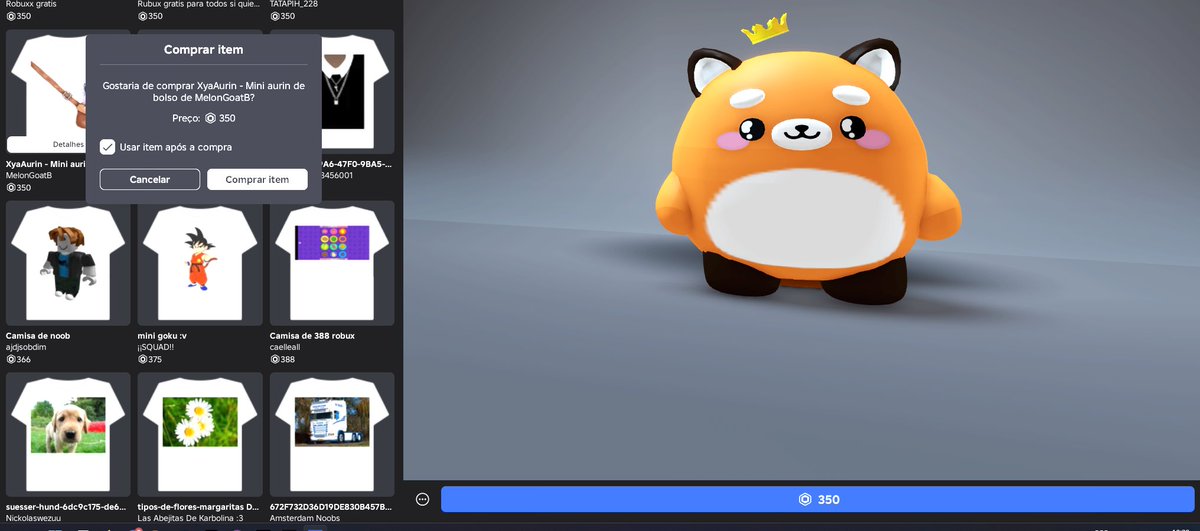Click the 'Camisa de 388 robux' item title
This screenshot has height=531, width=1200.
pyautogui.click(x=312, y=335)
